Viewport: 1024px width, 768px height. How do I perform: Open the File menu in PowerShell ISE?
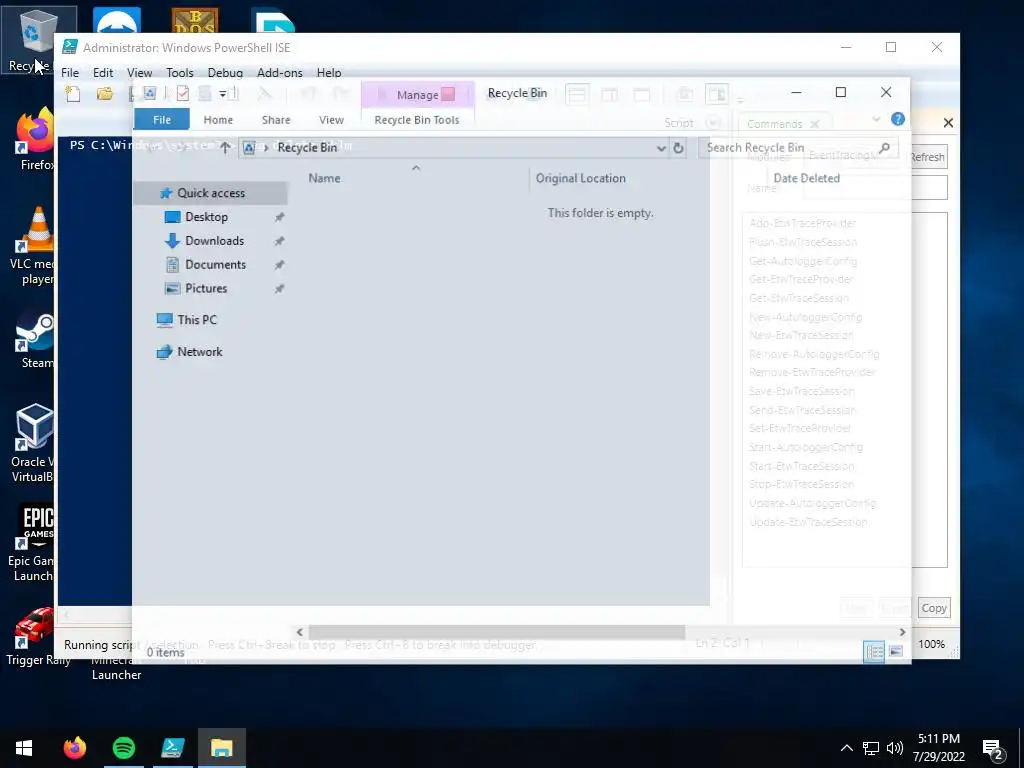click(70, 72)
